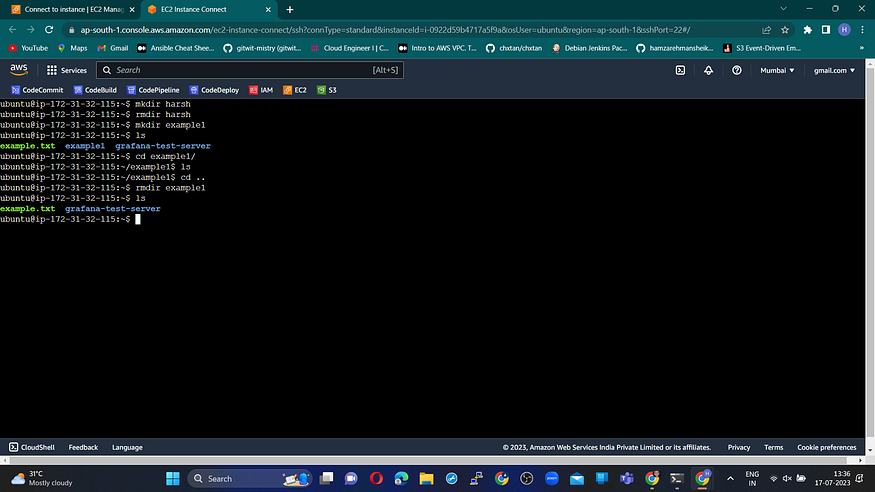Open the EC2 shortcut
This screenshot has height=492, width=875.
tap(295, 90)
